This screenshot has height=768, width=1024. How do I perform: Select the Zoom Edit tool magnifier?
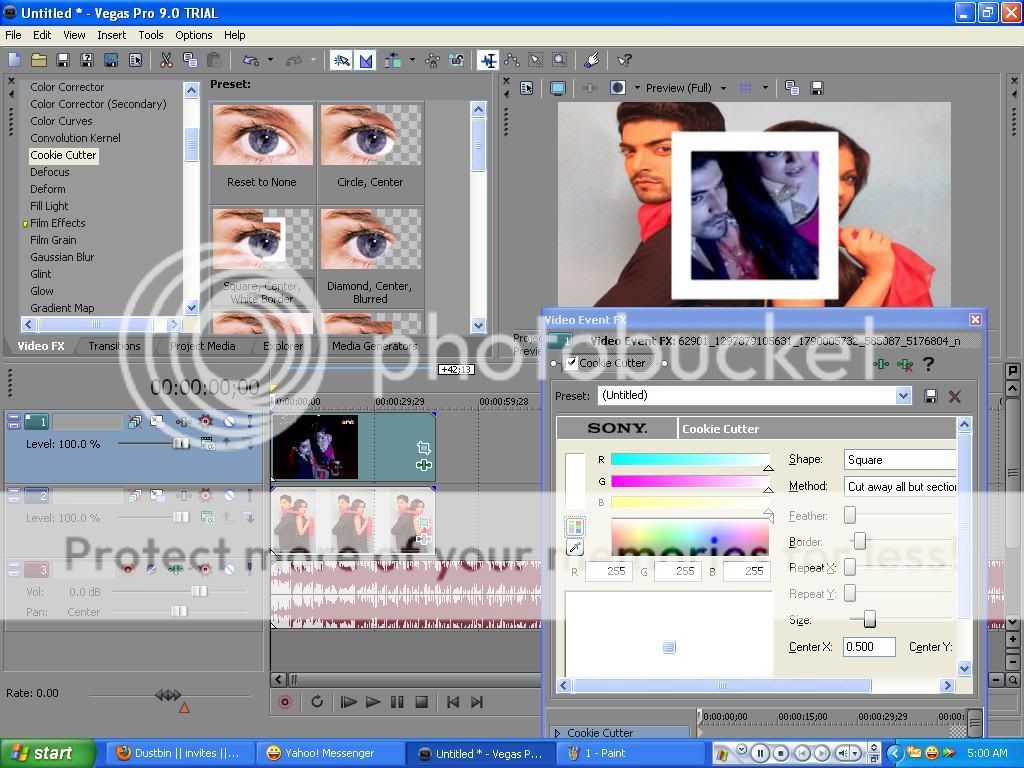point(560,61)
